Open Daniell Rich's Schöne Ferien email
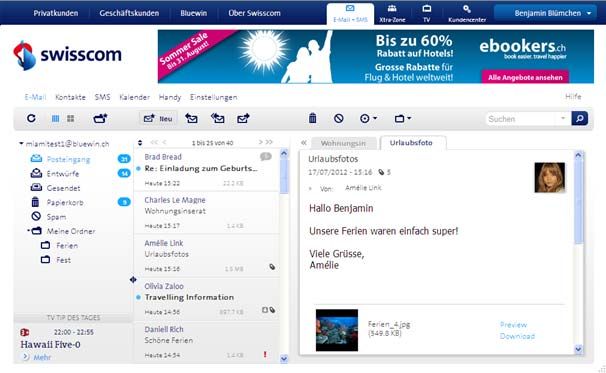Image resolution: width=606 pixels, height=373 pixels. pos(206,342)
